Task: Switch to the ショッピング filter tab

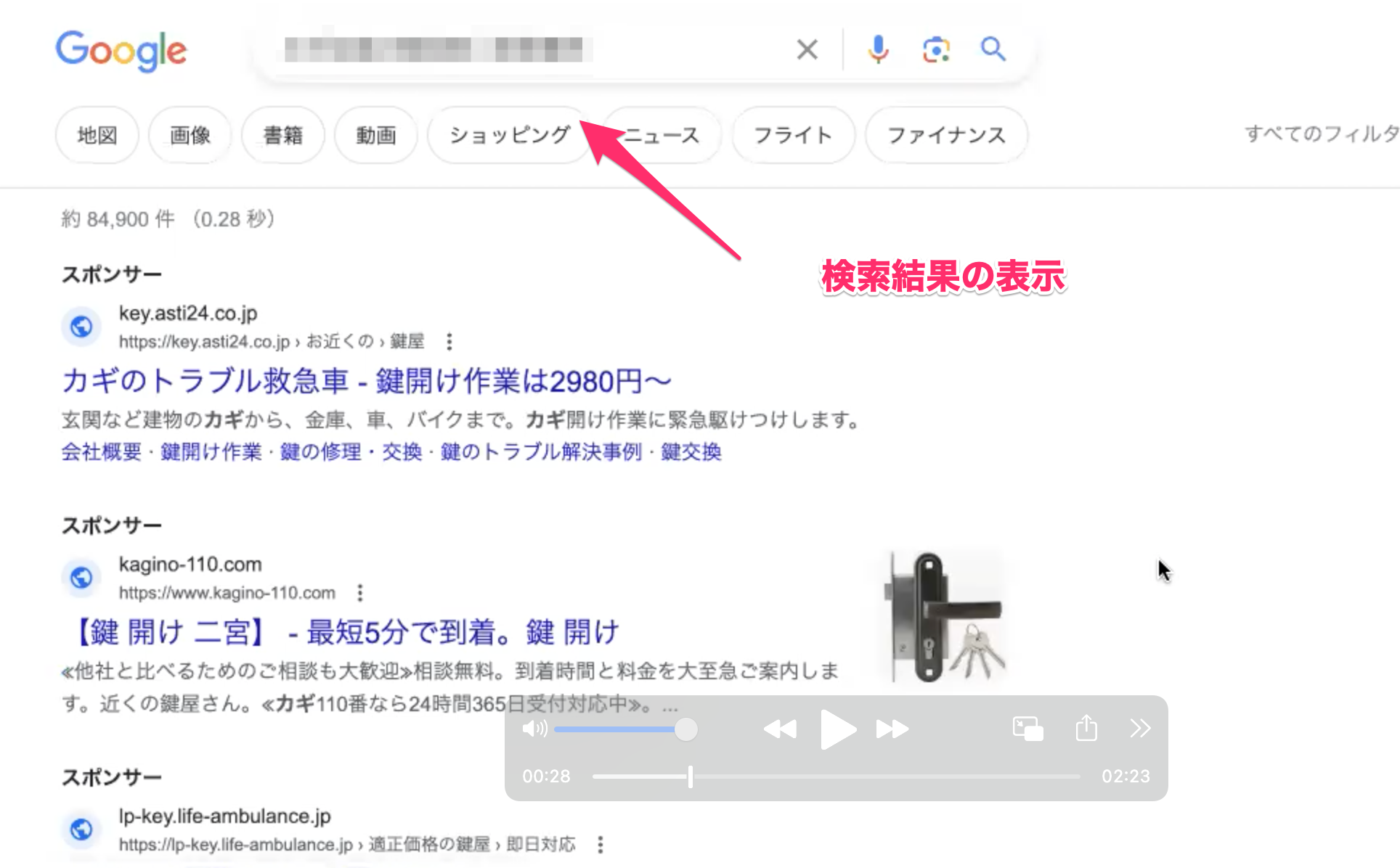Action: [x=510, y=135]
